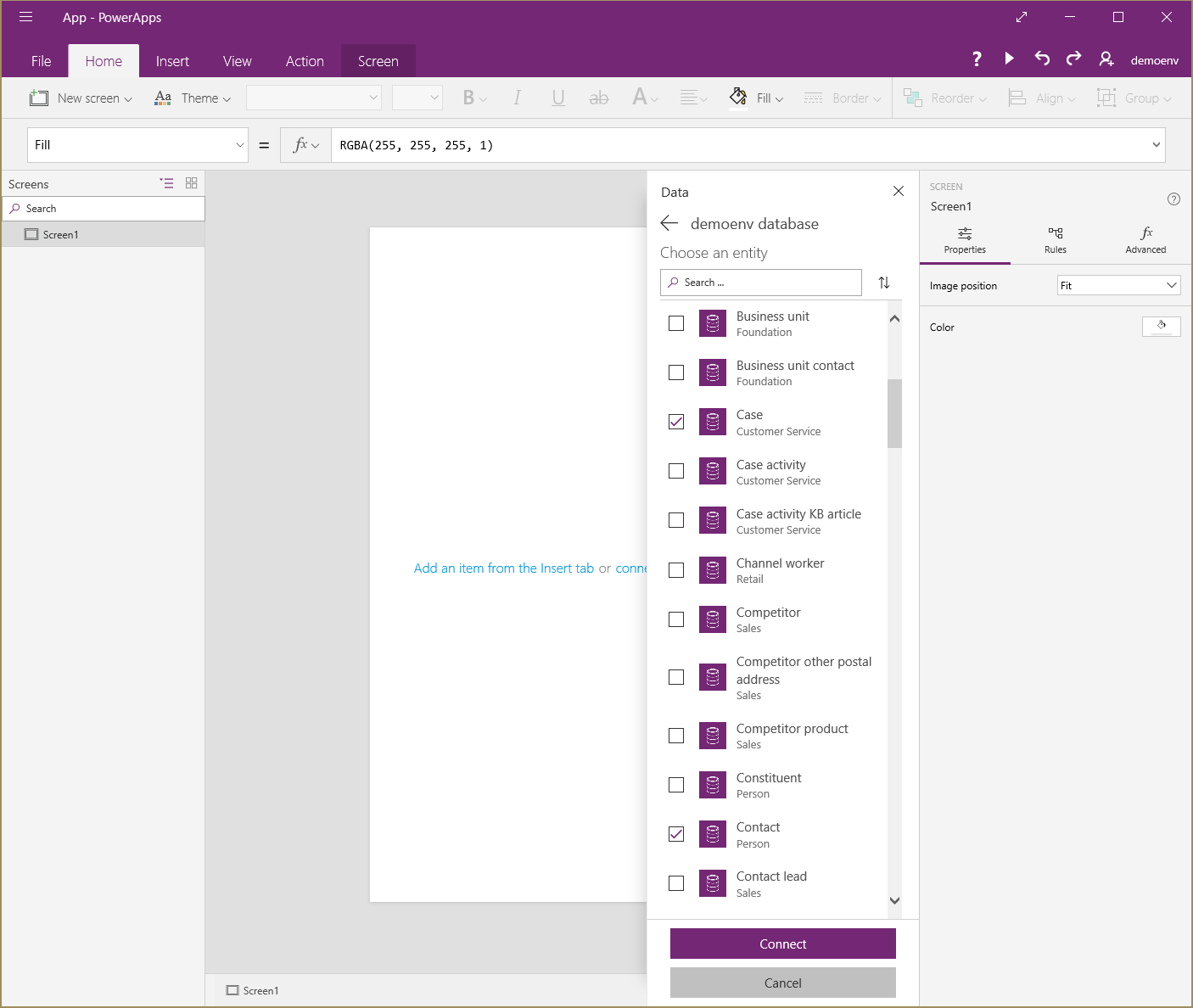The width and height of the screenshot is (1193, 1008).
Task: Open the screen Color swatch picker
Action: click(x=1161, y=327)
